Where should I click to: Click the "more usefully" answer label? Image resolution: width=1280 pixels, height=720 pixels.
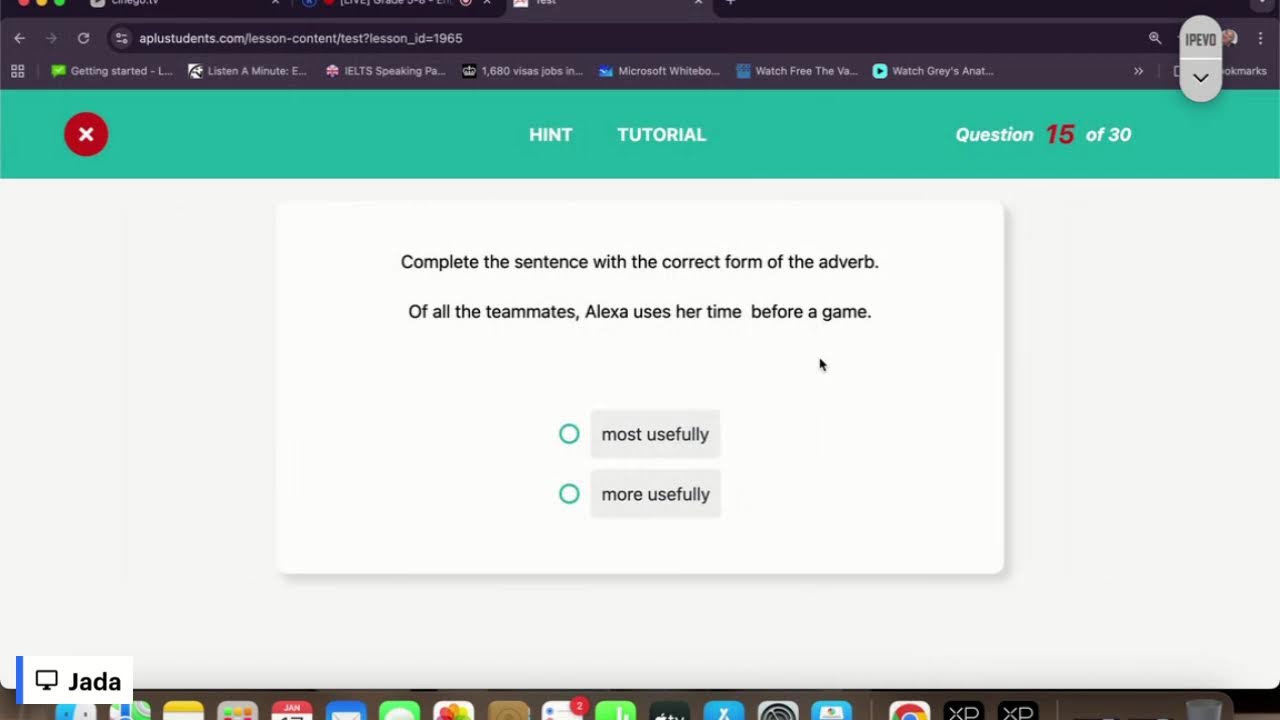(655, 494)
